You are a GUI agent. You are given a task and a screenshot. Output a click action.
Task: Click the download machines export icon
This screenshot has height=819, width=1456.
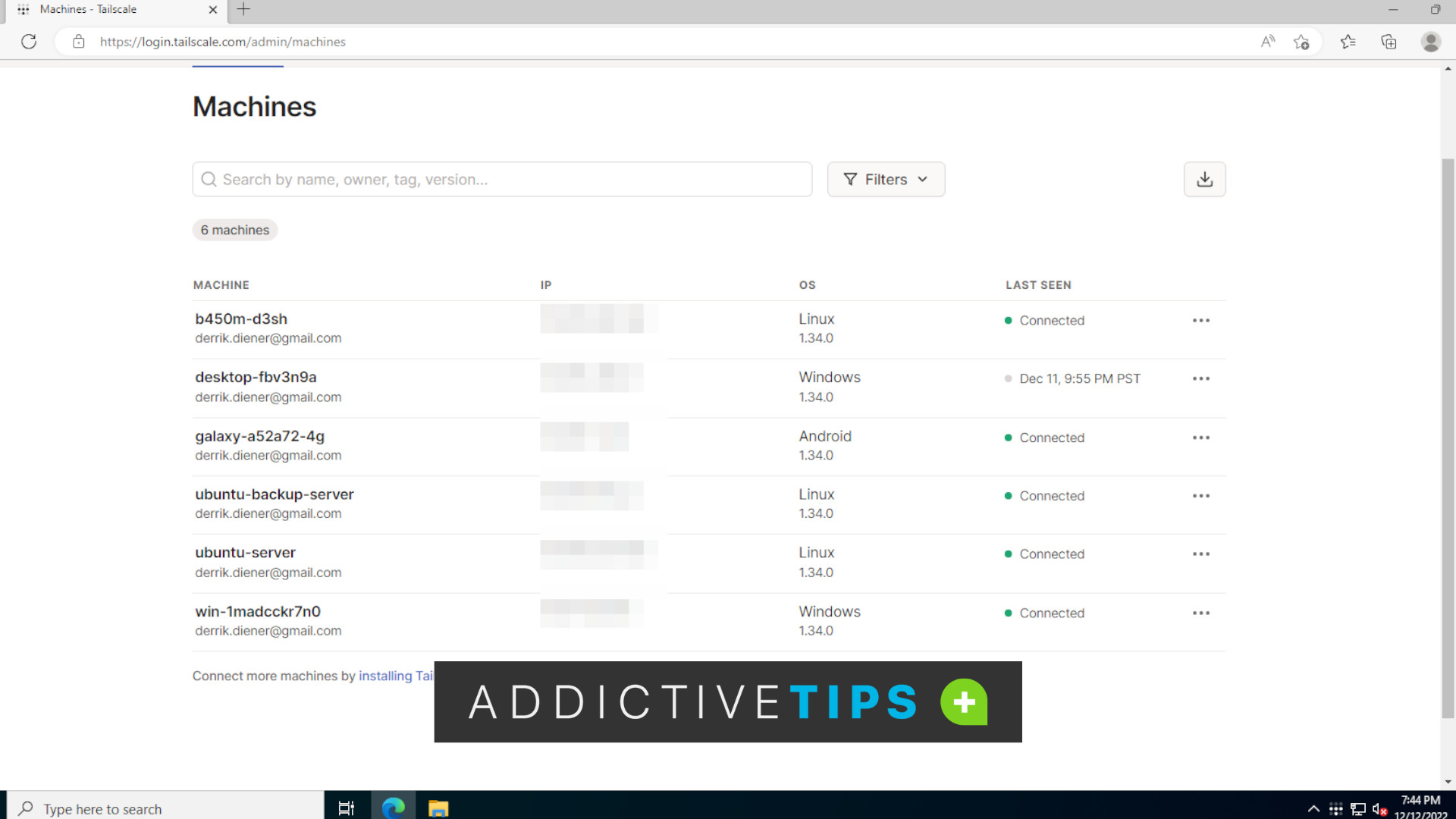coord(1204,179)
